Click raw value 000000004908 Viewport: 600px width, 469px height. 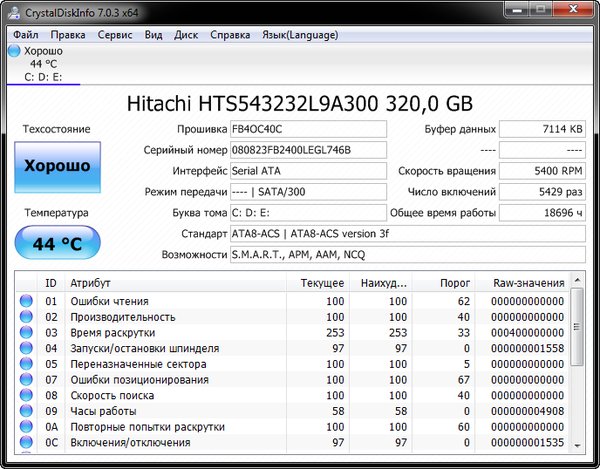(528, 411)
